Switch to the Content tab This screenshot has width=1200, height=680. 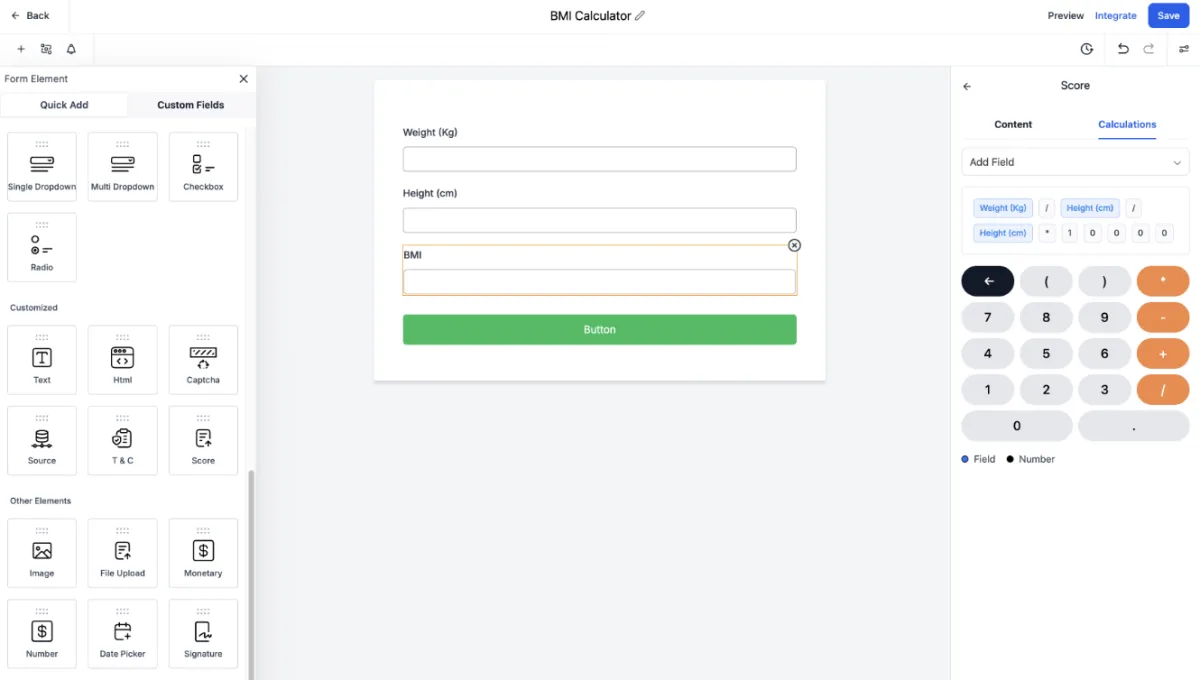pos(1013,124)
